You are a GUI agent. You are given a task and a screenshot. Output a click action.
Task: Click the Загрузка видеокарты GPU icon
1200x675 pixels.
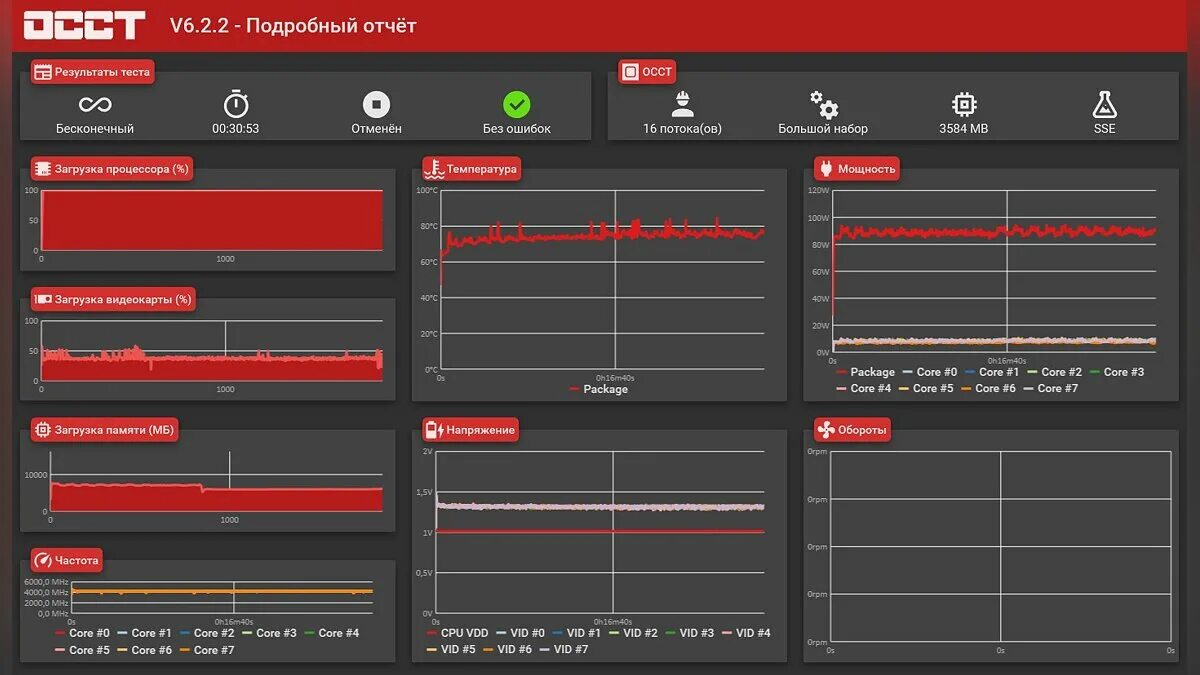(x=43, y=299)
